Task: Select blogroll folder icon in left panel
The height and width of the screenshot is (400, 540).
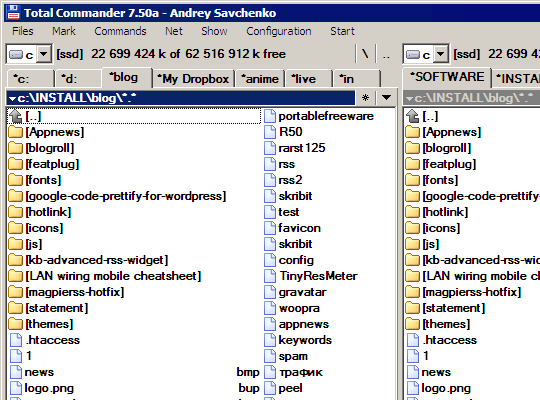Action: [x=15, y=148]
